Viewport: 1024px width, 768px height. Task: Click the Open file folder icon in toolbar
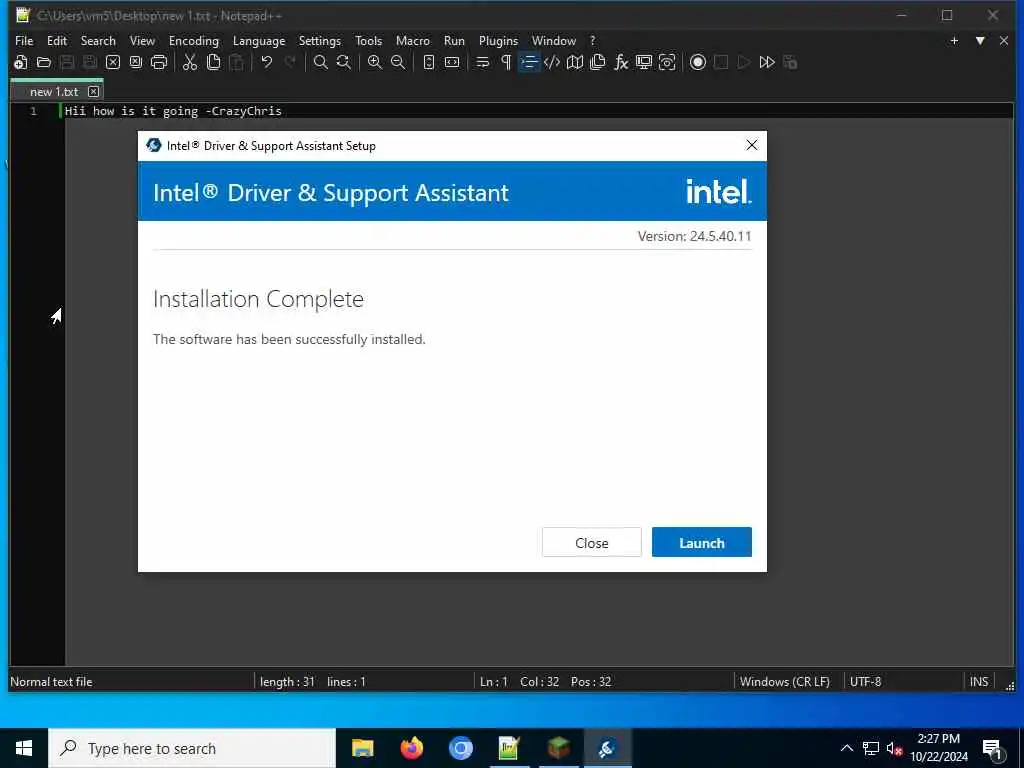(x=44, y=62)
